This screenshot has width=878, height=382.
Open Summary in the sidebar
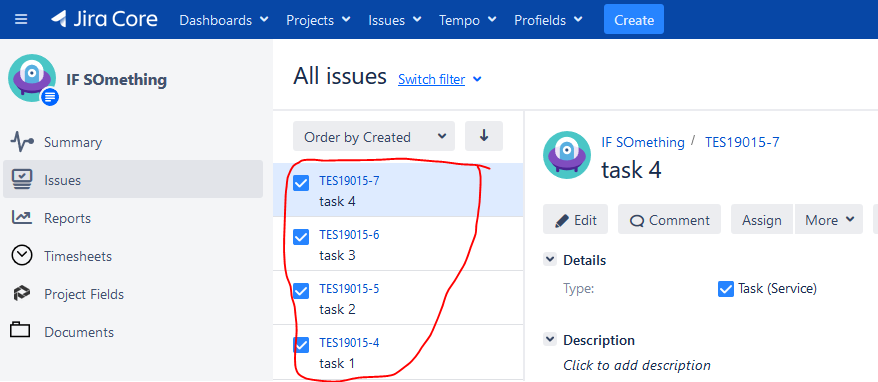tap(133, 142)
